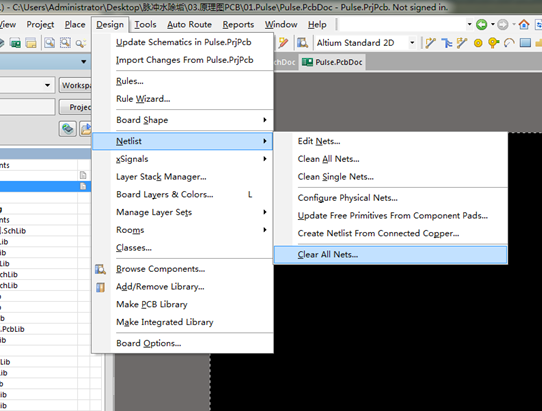Select Make Integrated Library entry

pyautogui.click(x=183, y=322)
